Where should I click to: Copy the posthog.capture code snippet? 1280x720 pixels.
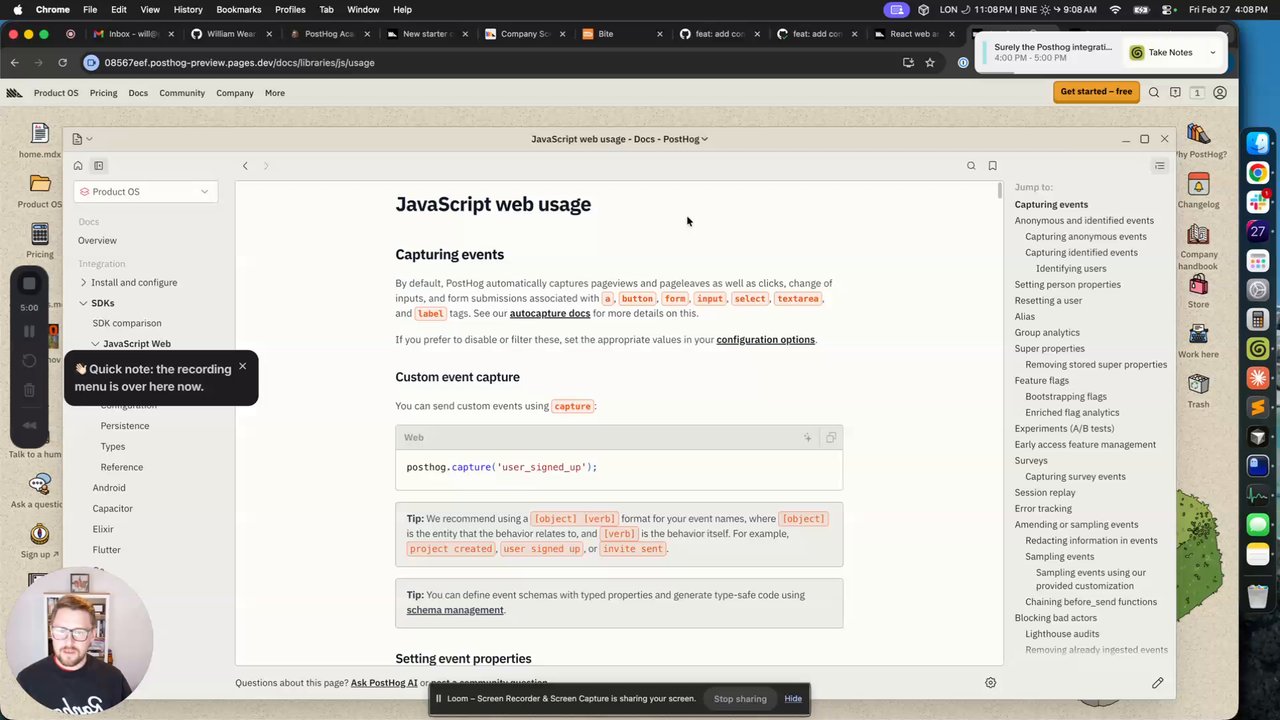coord(831,438)
